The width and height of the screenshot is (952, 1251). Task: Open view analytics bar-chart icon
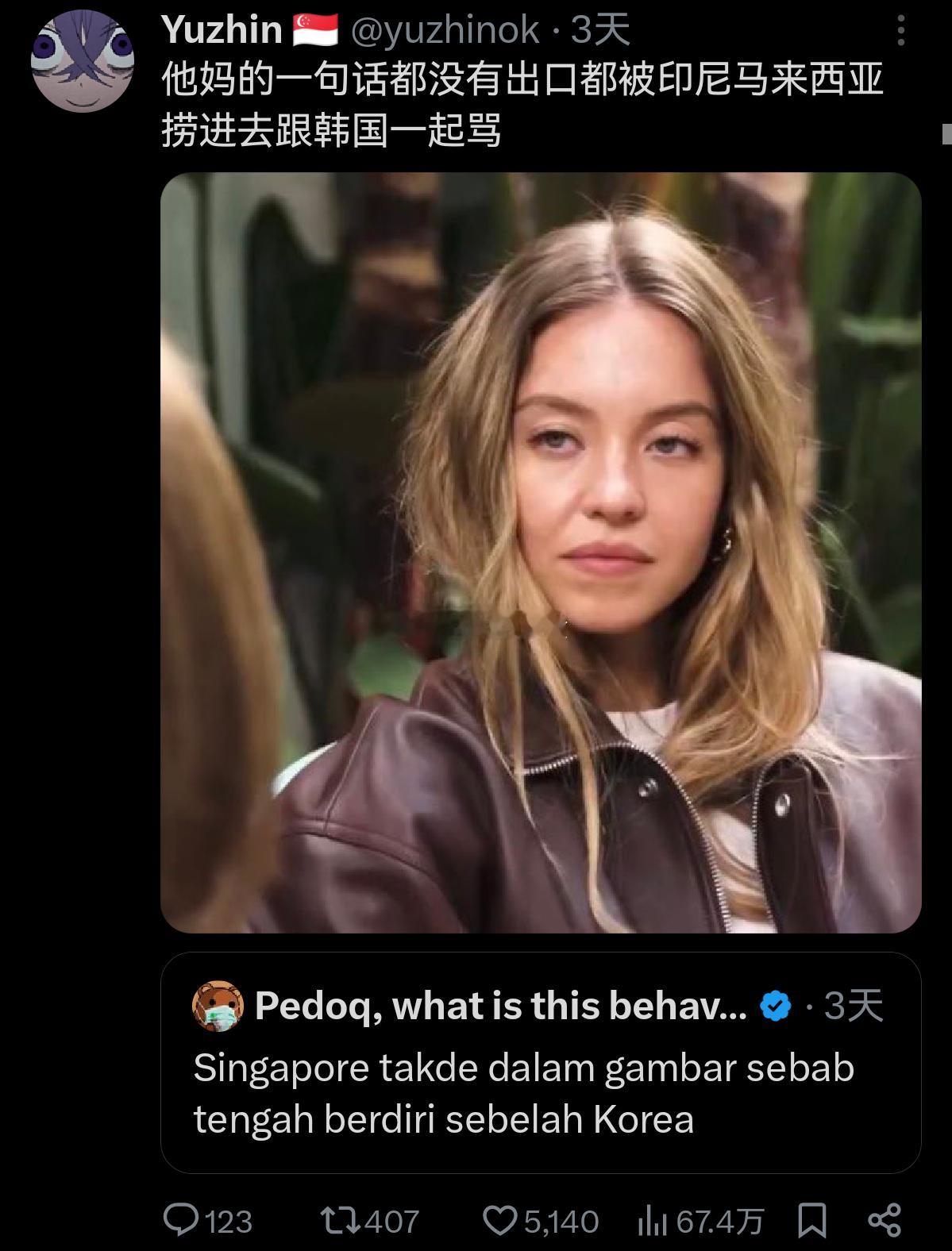point(653,1221)
